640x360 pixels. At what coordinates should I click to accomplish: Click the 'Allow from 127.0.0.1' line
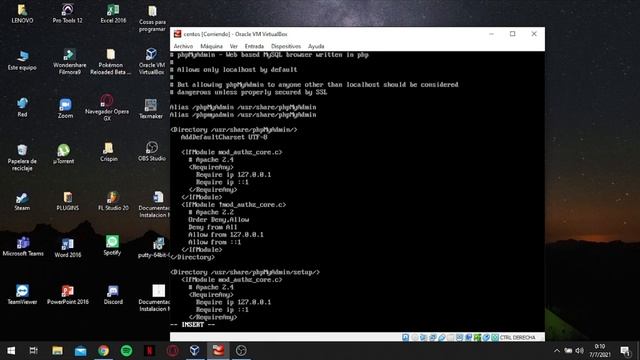[226, 235]
